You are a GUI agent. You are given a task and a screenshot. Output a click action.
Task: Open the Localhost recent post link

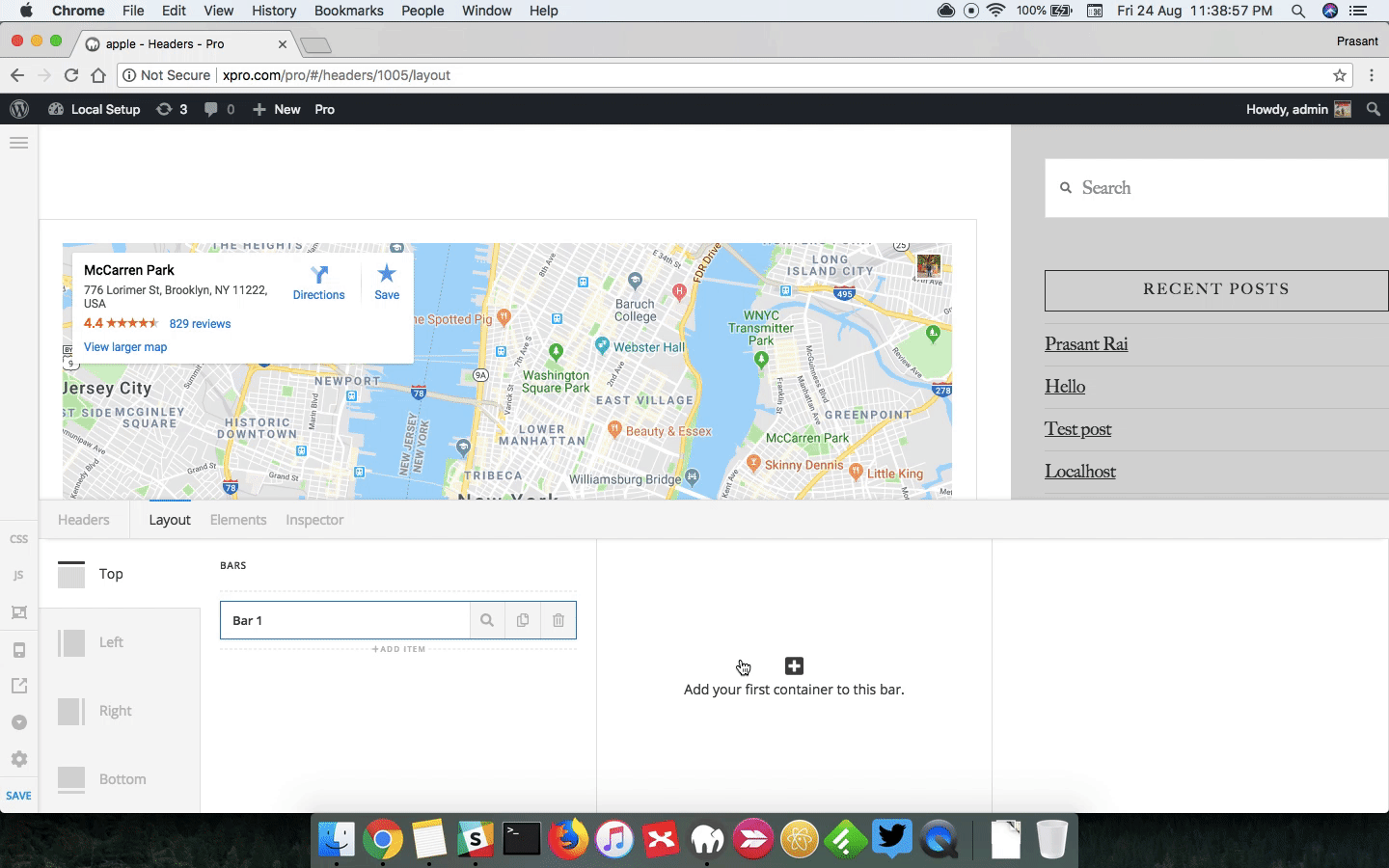[1080, 472]
